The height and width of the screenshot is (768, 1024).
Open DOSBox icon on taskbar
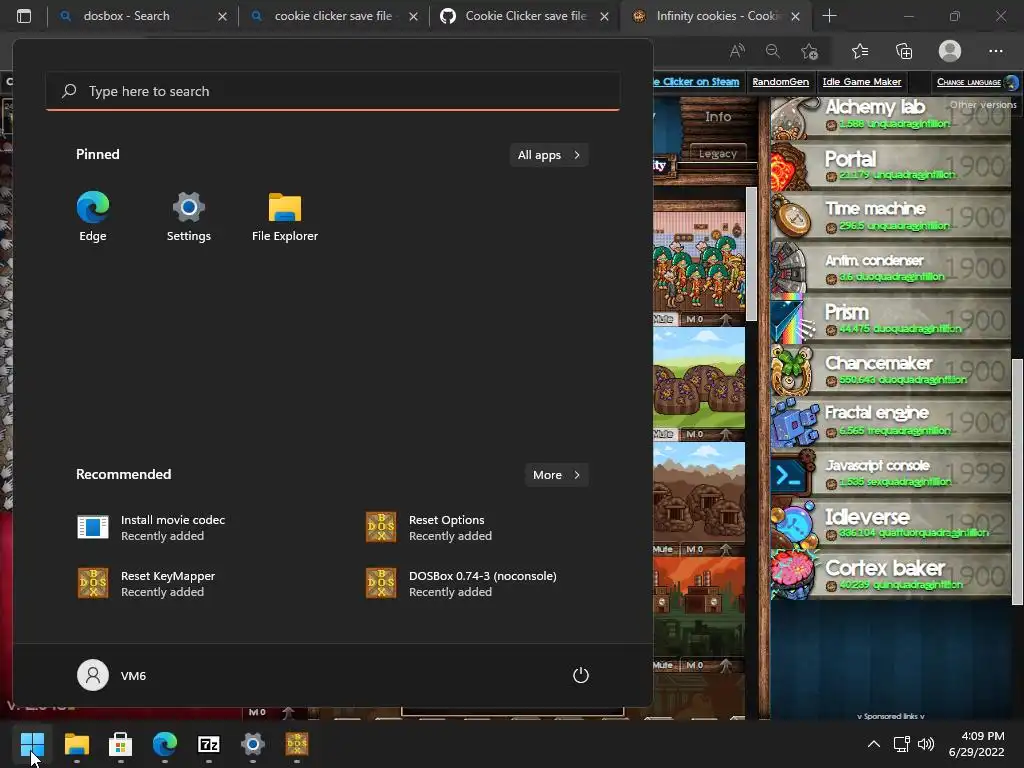[296, 744]
